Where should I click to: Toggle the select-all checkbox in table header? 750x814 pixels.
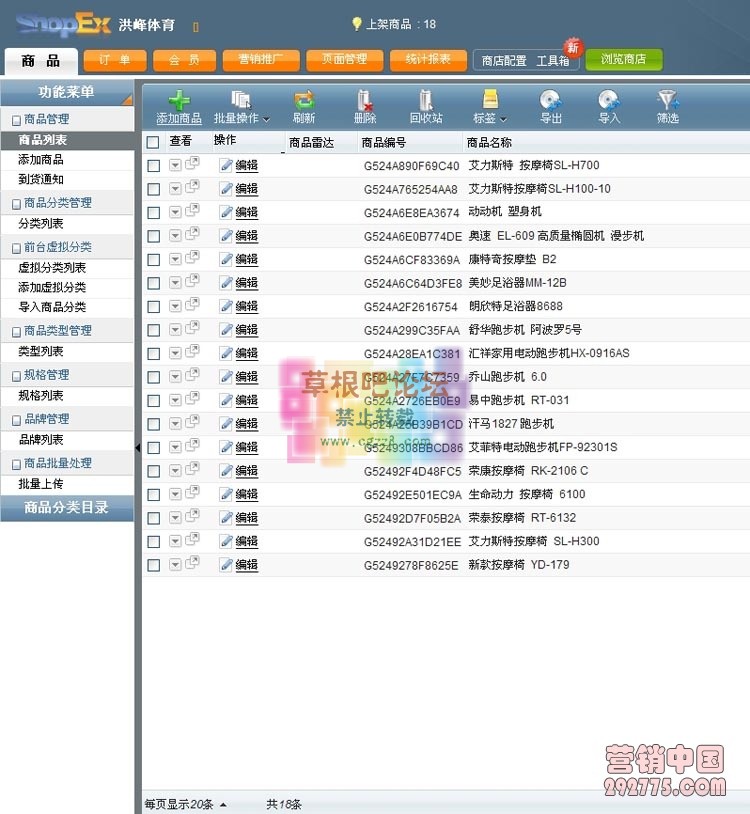(153, 142)
